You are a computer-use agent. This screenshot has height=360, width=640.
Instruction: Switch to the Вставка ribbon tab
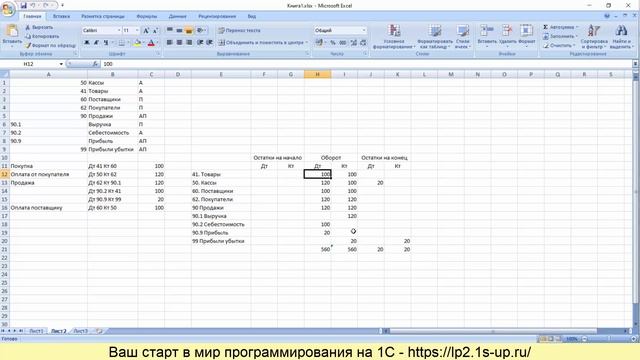click(x=61, y=16)
